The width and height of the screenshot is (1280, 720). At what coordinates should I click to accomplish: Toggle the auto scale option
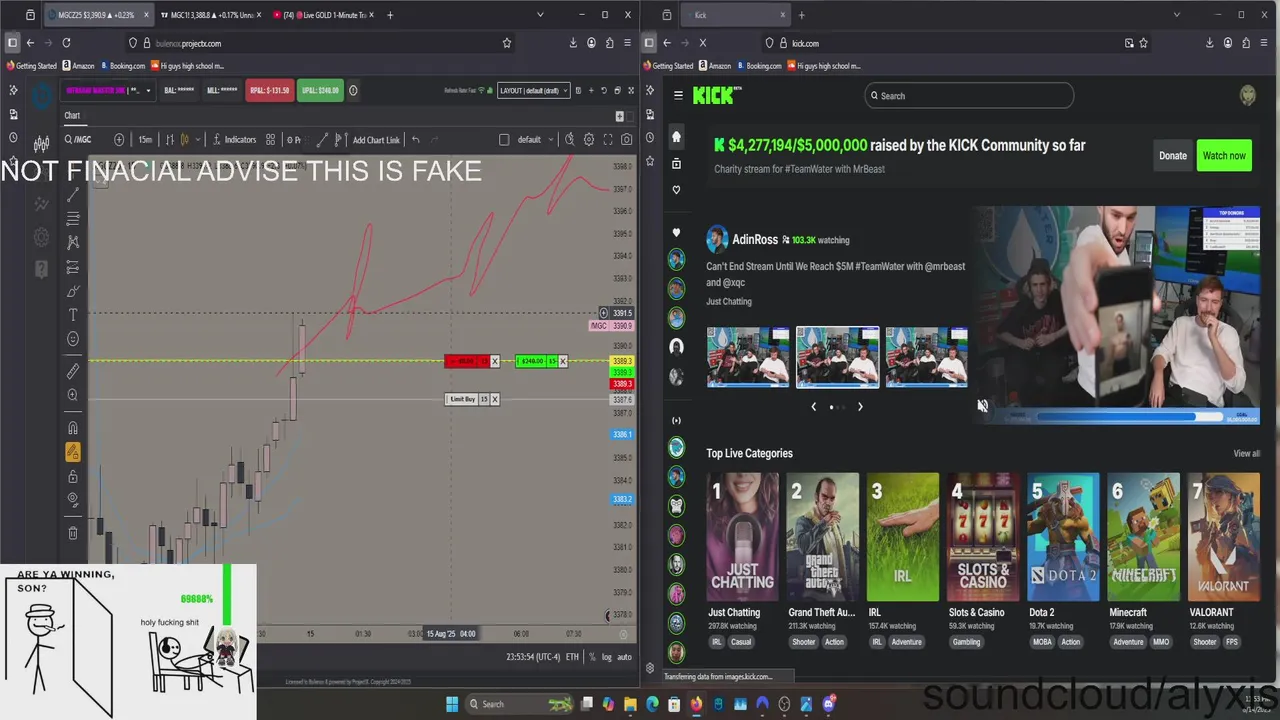[x=624, y=657]
